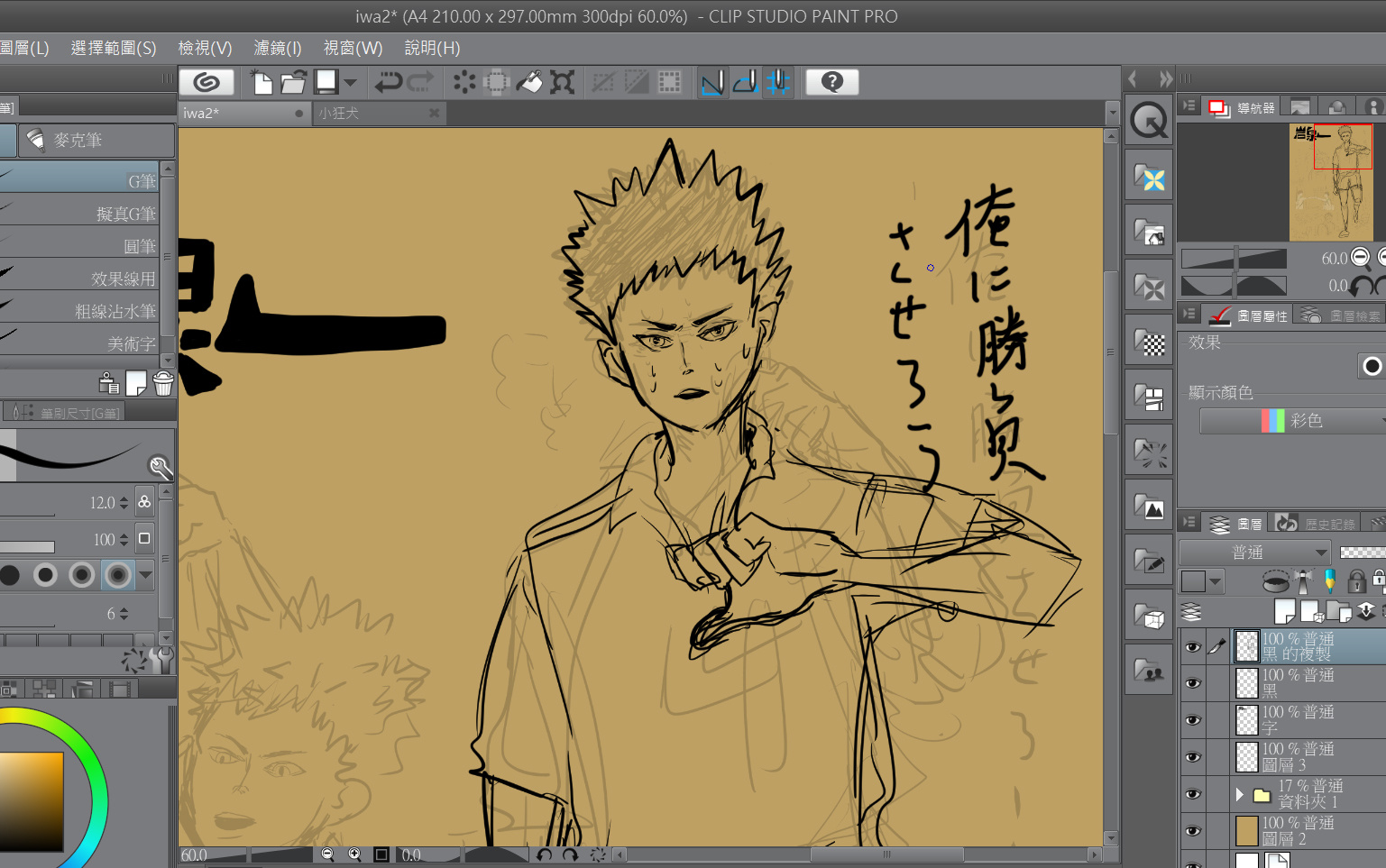Toggle Snap to Grid icon
Viewport: 1386px width, 868px height.
[x=777, y=83]
